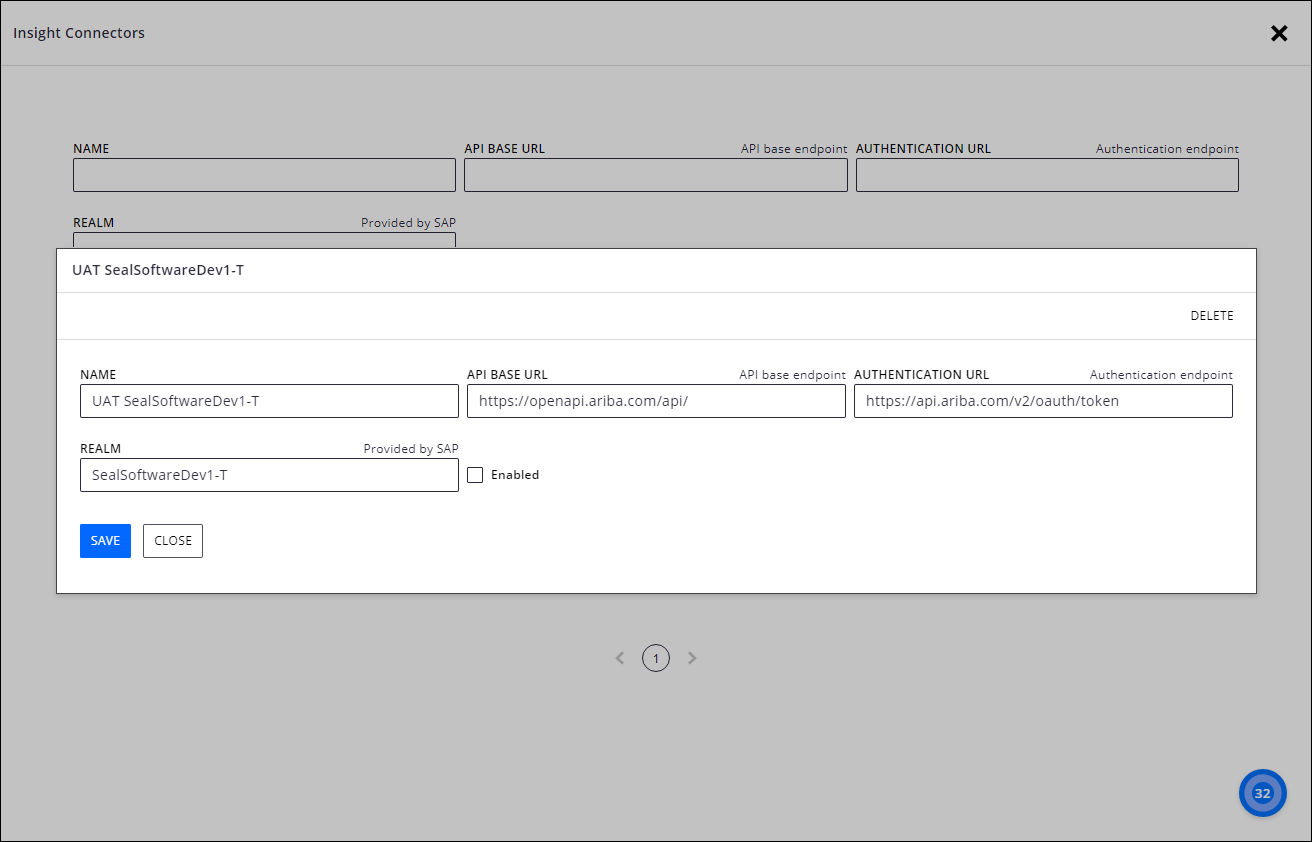The image size is (1312, 842).
Task: Close the connector editing dialog
Action: [x=172, y=540]
